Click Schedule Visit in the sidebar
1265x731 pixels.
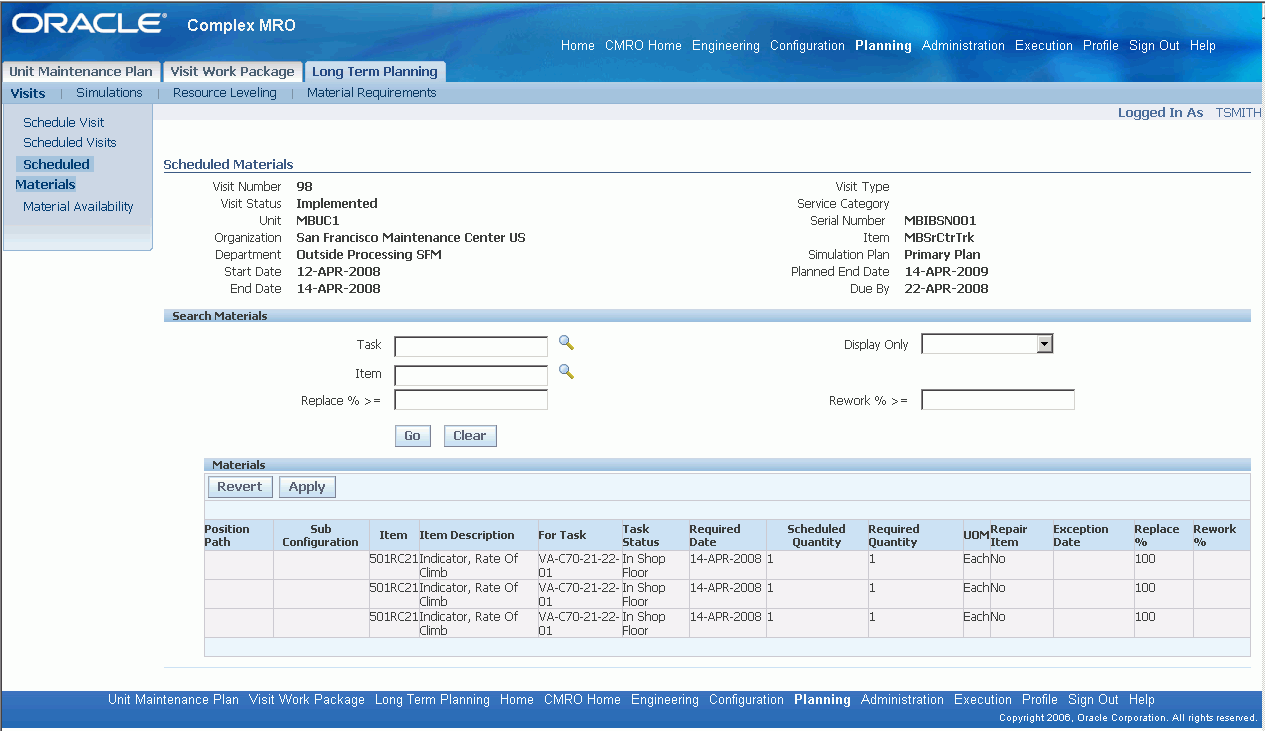pyautogui.click(x=64, y=122)
